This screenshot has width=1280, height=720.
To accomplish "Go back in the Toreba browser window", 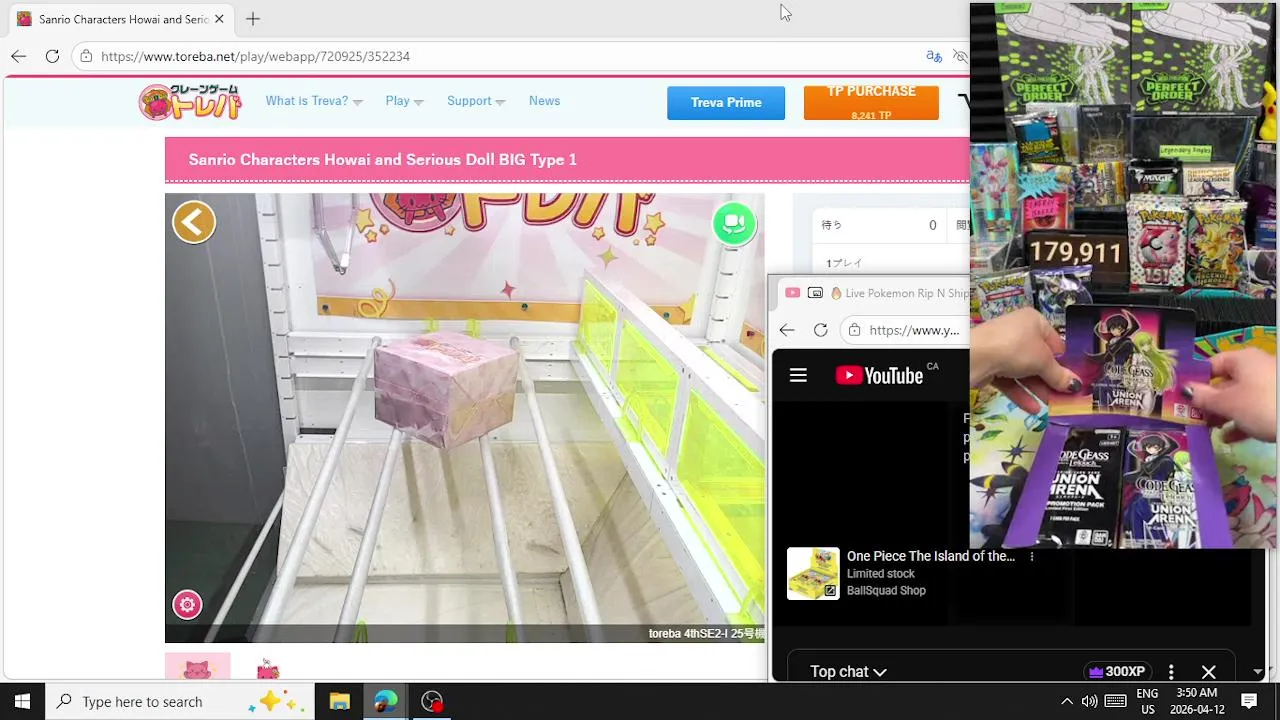I will coord(18,56).
